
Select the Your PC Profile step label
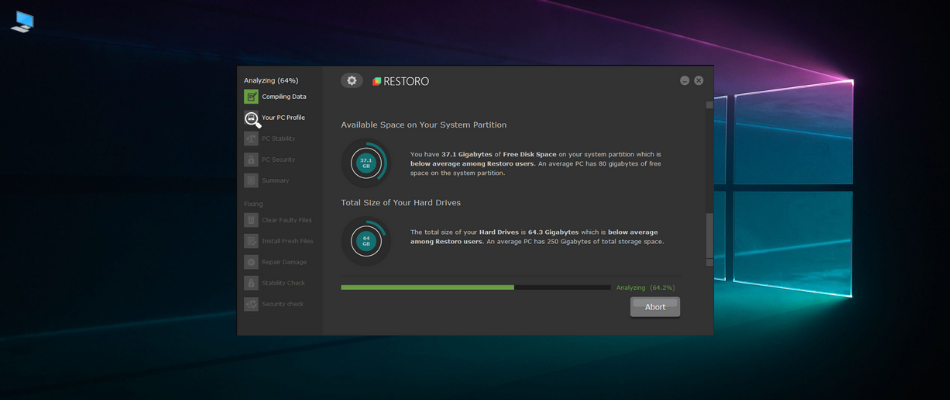point(284,118)
